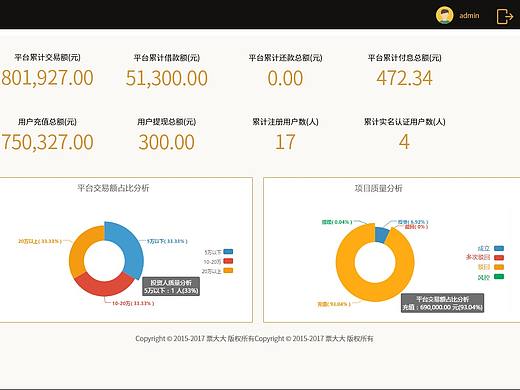This screenshot has height=390, width=520.
Task: Toggle the 多次驳回 red legend swatch
Action: pyautogui.click(x=499, y=257)
